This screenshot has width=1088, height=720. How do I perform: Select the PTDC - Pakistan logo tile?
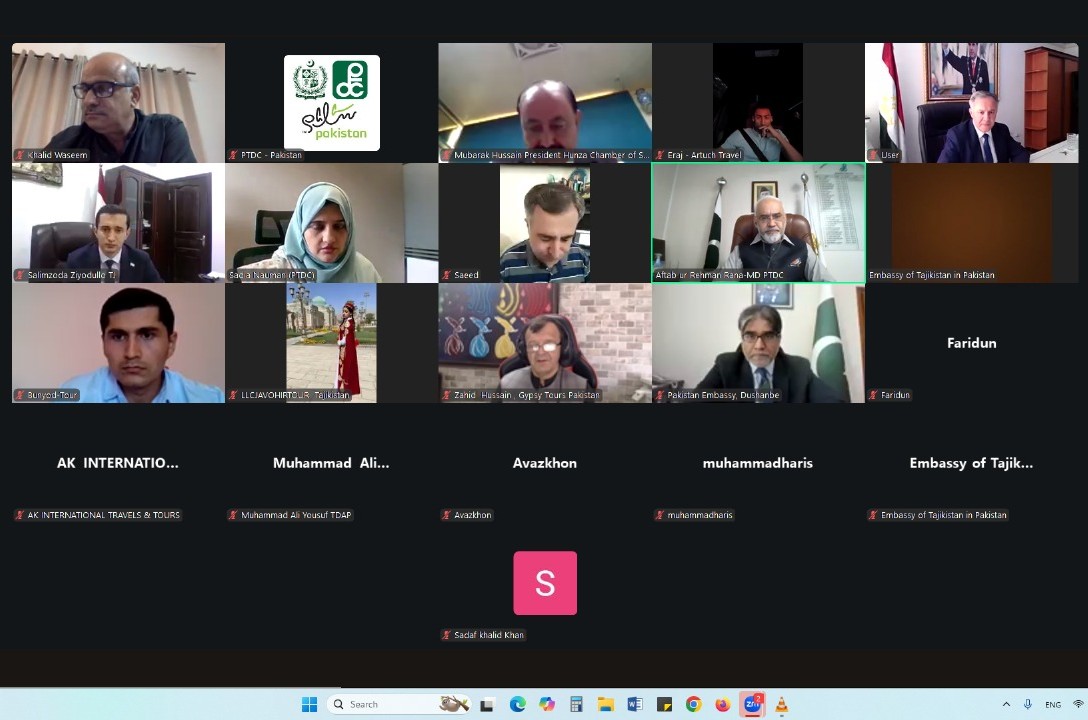[x=331, y=103]
